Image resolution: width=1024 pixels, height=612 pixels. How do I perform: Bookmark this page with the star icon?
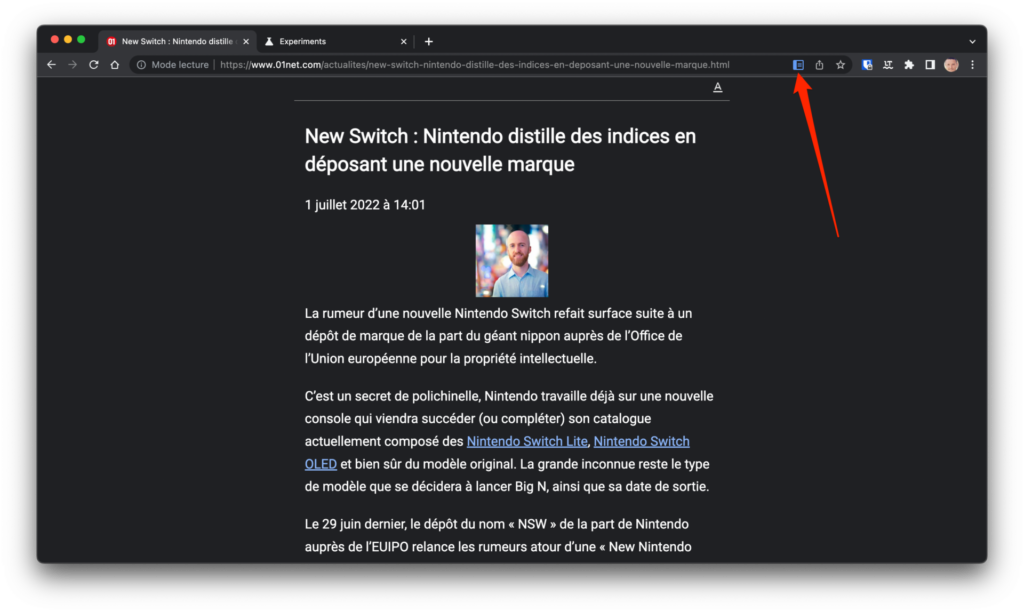(x=840, y=65)
